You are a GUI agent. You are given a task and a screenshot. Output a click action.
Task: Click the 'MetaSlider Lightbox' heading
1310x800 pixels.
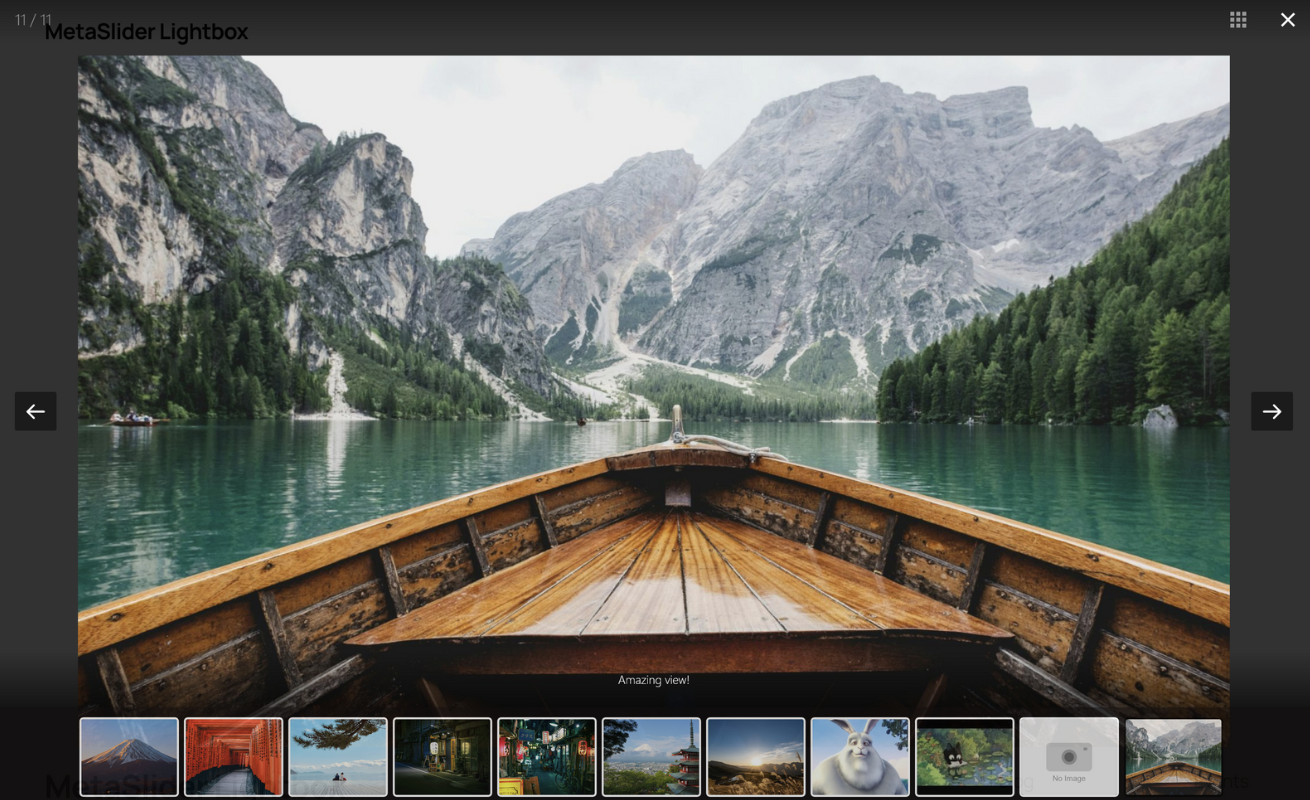coord(146,32)
